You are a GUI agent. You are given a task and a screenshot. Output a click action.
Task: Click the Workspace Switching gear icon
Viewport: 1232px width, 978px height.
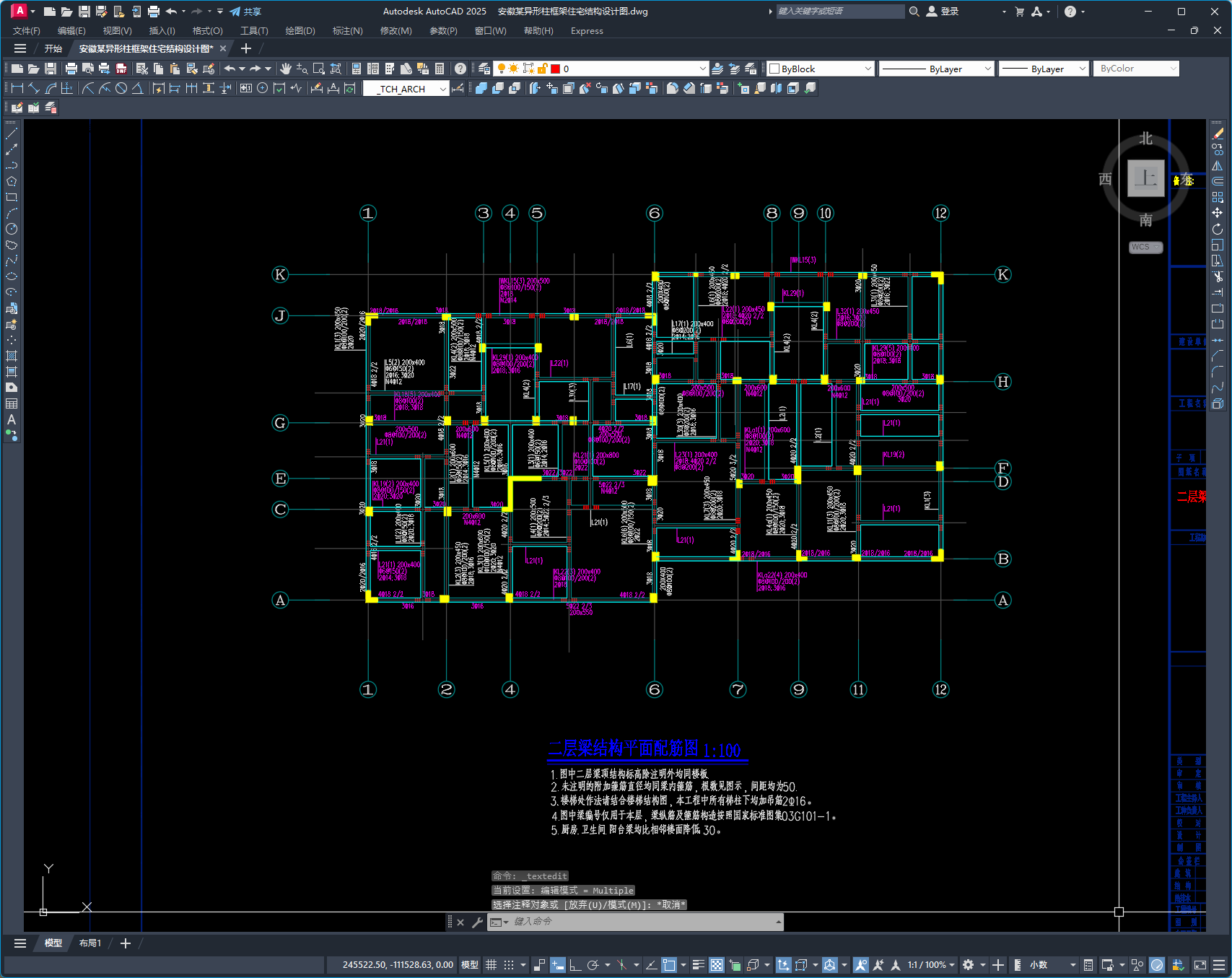click(x=969, y=965)
